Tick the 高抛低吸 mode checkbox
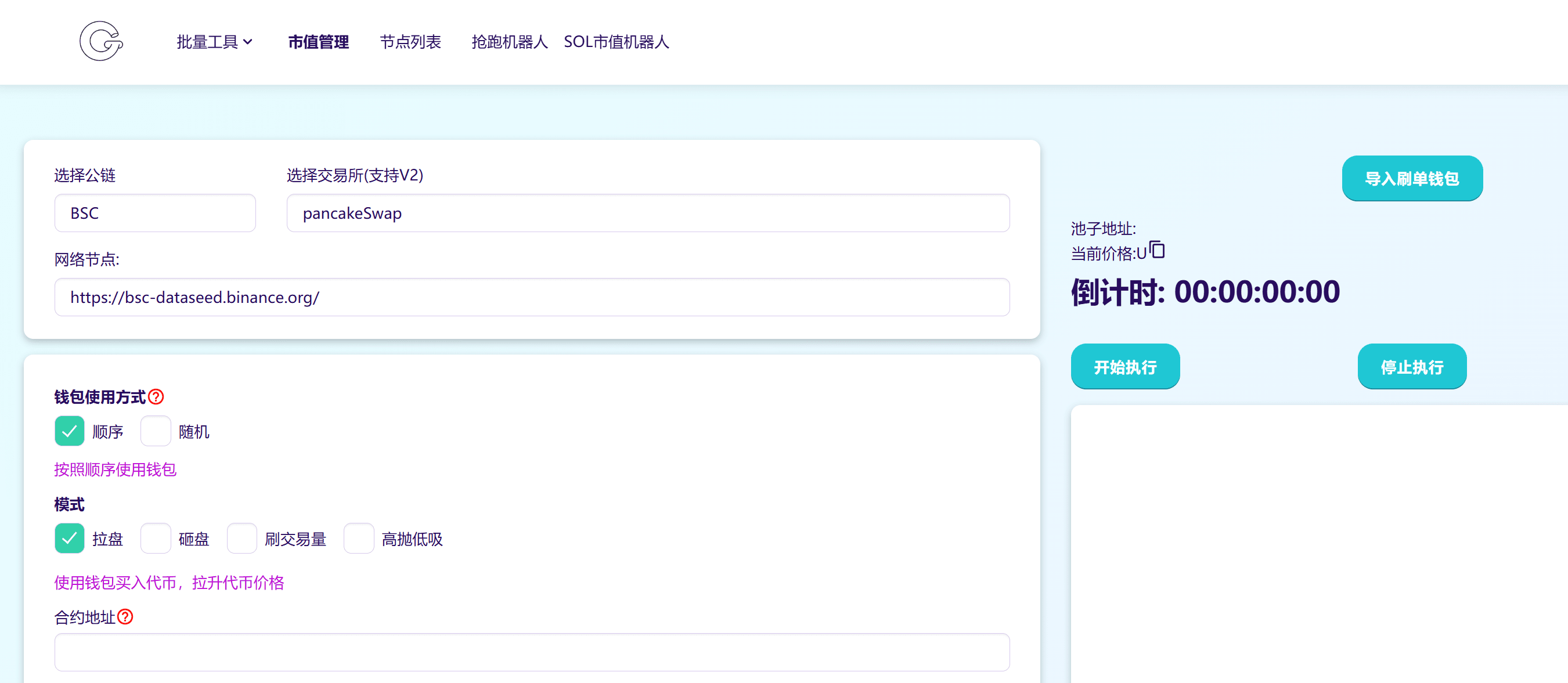1568x683 pixels. tap(359, 539)
